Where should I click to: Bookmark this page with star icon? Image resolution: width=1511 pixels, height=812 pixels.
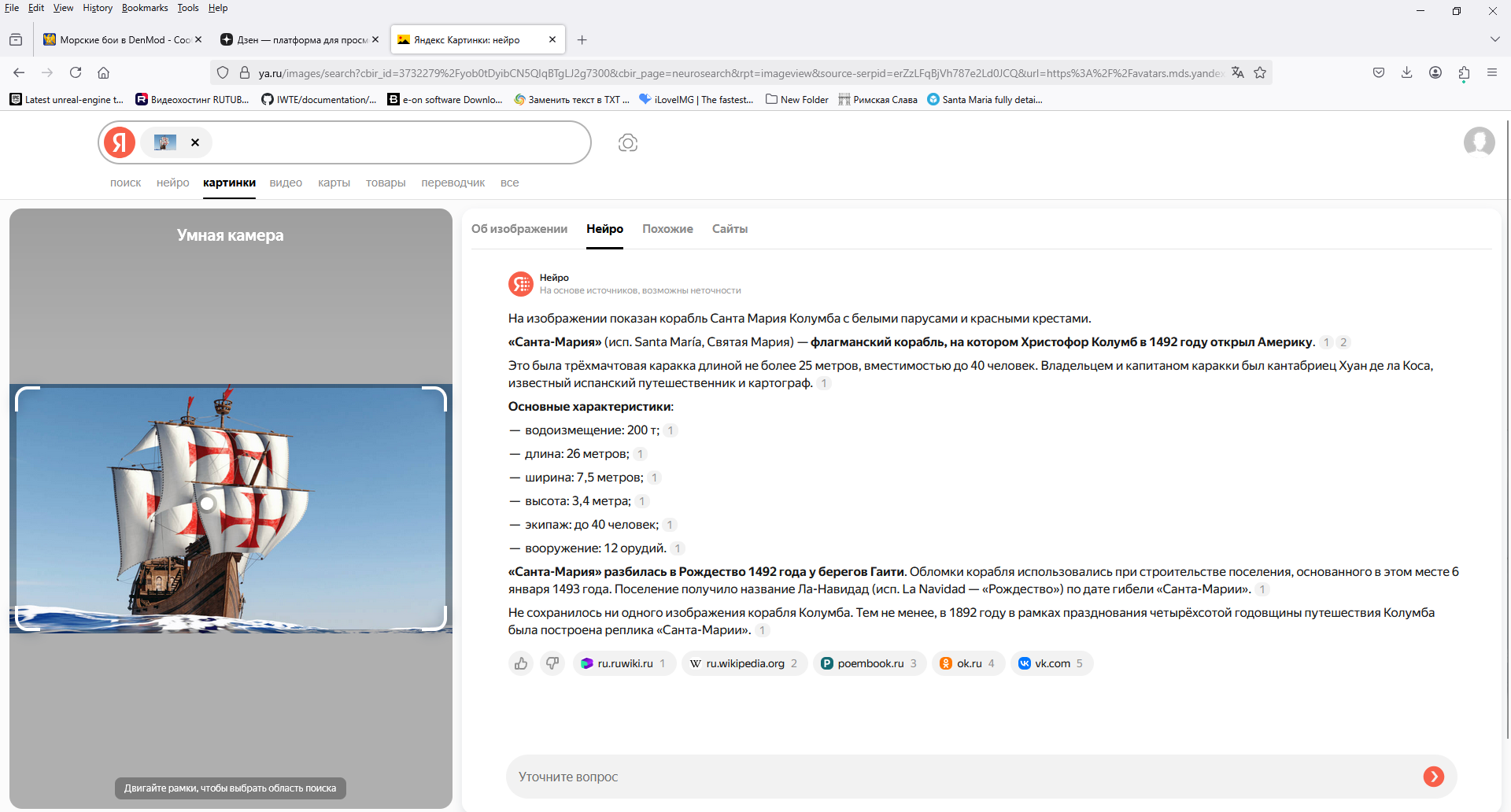(1260, 72)
